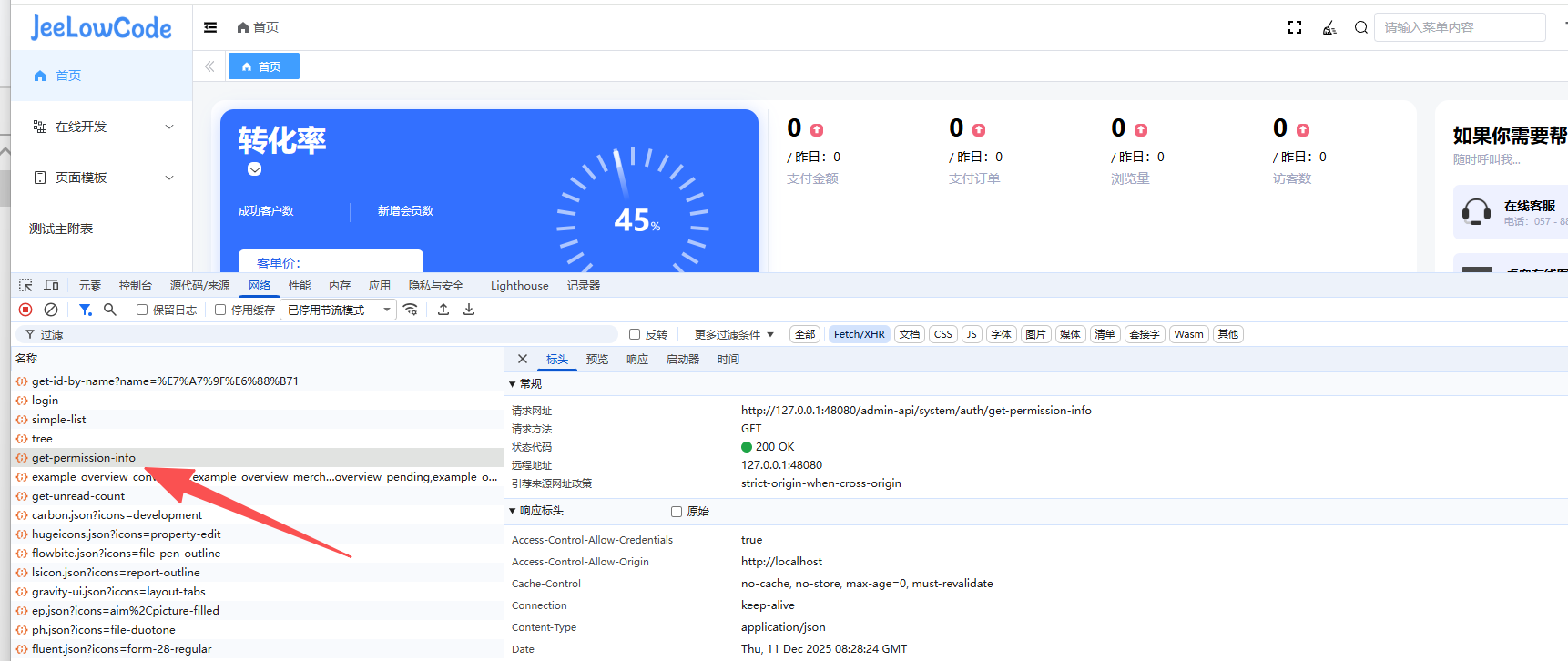Click the stop recording network log icon
1568x661 pixels.
[25, 310]
